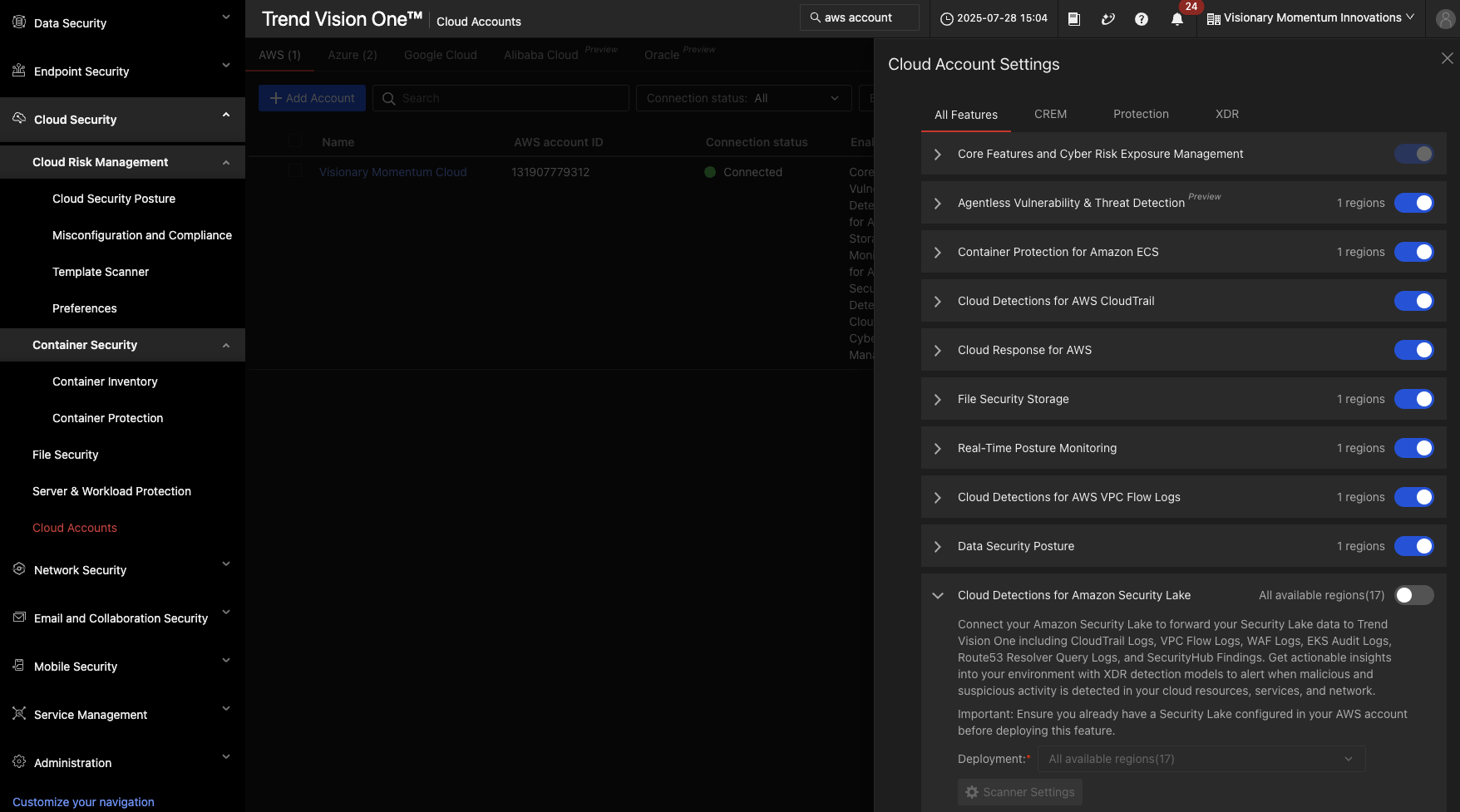Click the Administration gear icon
Image resolution: width=1460 pixels, height=812 pixels.
click(19, 762)
